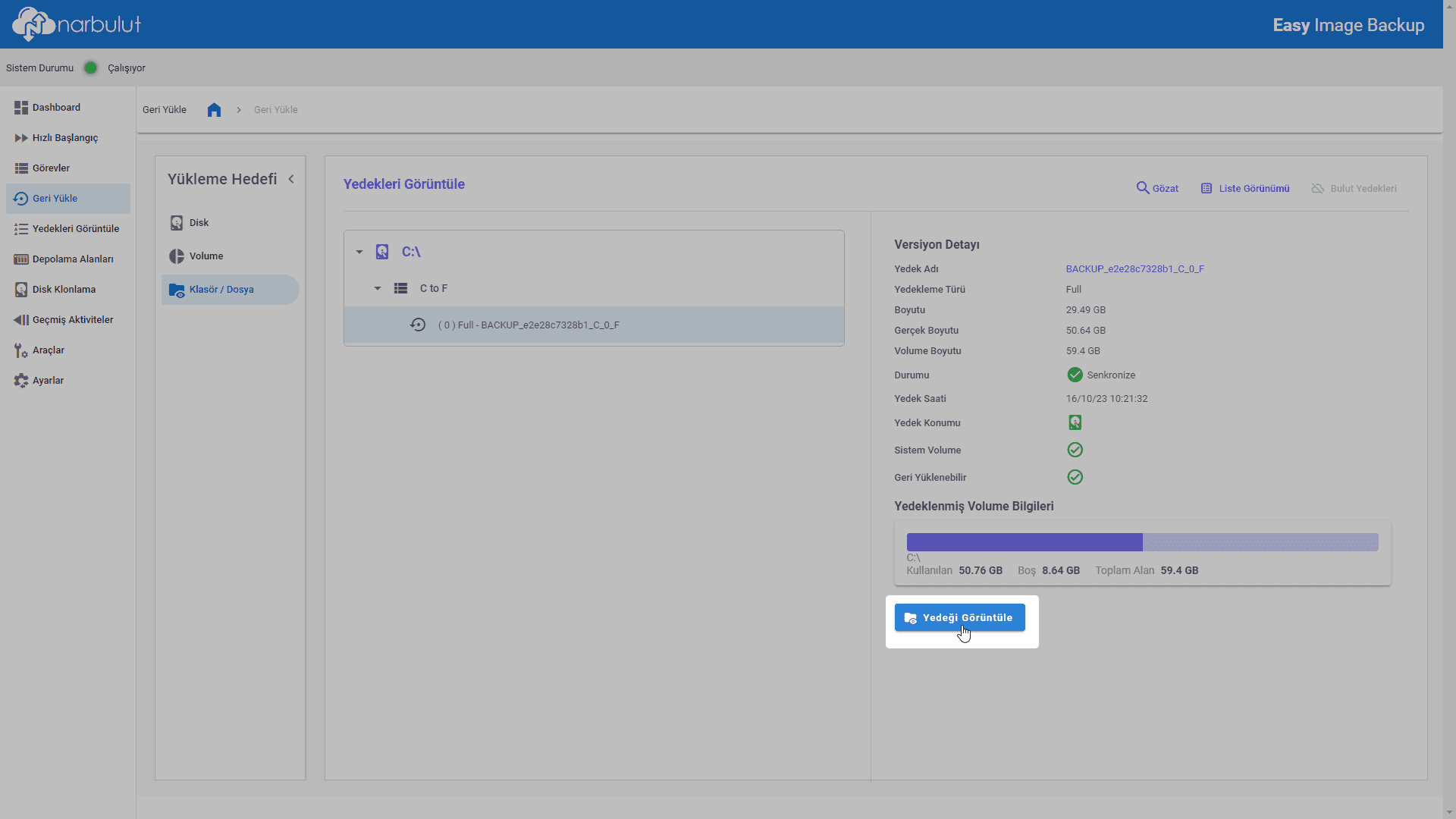Select the Volume restore target
This screenshot has width=1456, height=819.
tap(206, 256)
